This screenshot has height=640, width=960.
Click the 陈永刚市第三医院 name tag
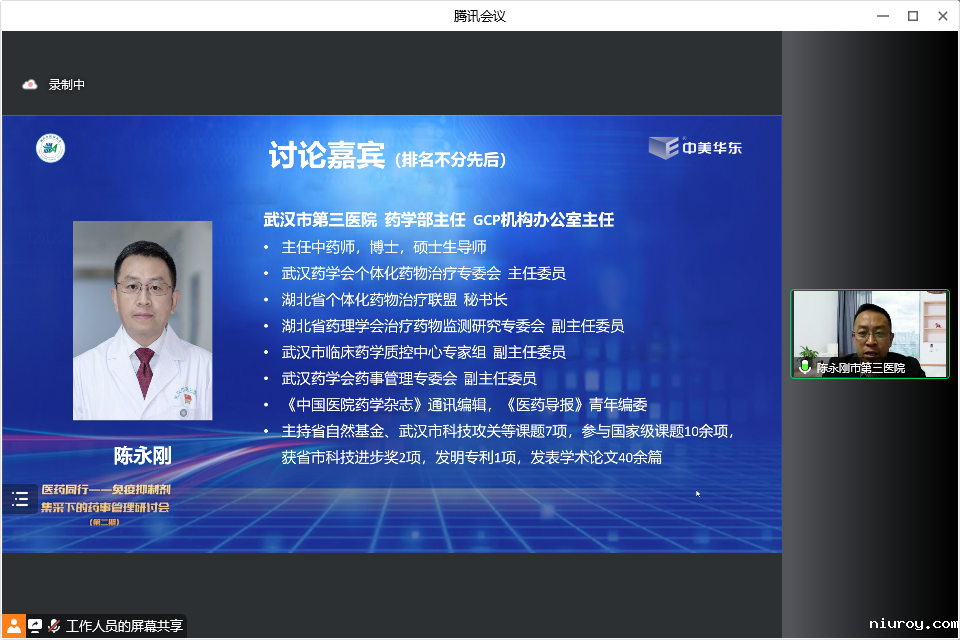(860, 368)
